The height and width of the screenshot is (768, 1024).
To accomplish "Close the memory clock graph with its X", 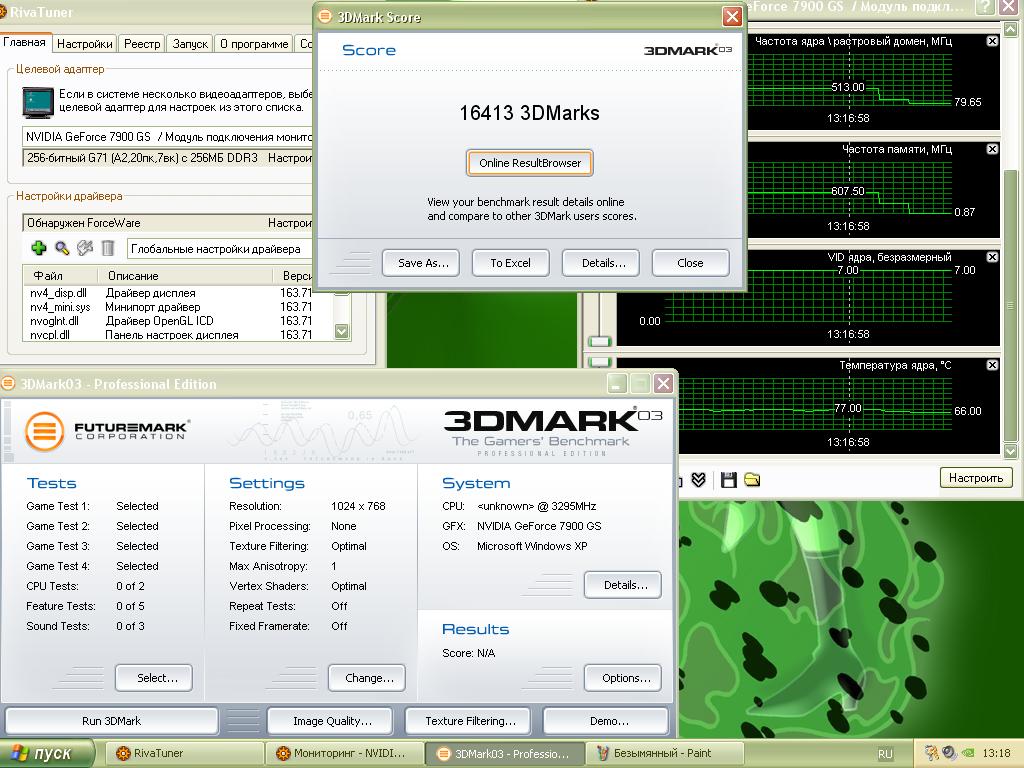I will click(992, 149).
